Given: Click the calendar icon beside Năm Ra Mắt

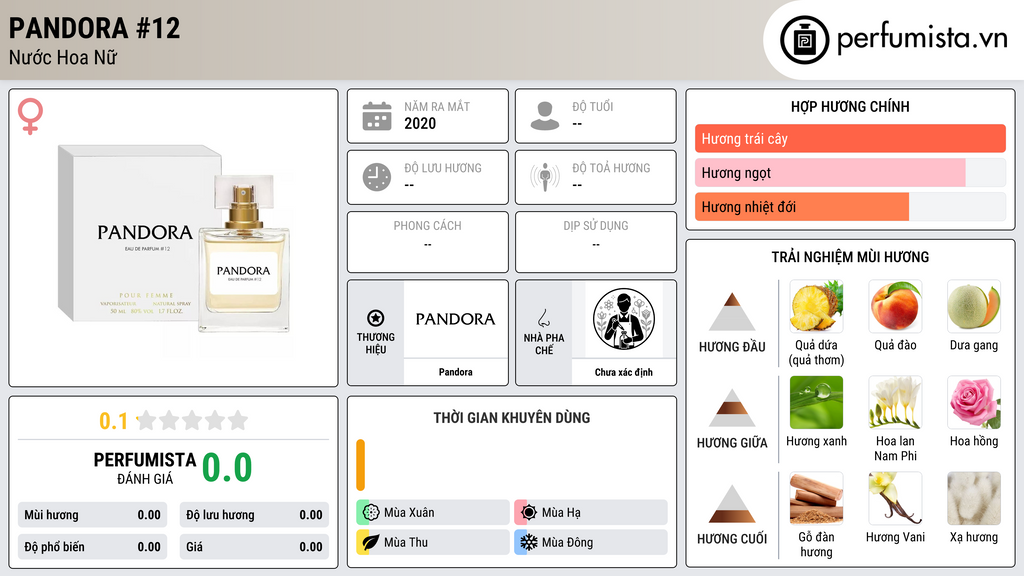Looking at the screenshot, I should pos(377,116).
